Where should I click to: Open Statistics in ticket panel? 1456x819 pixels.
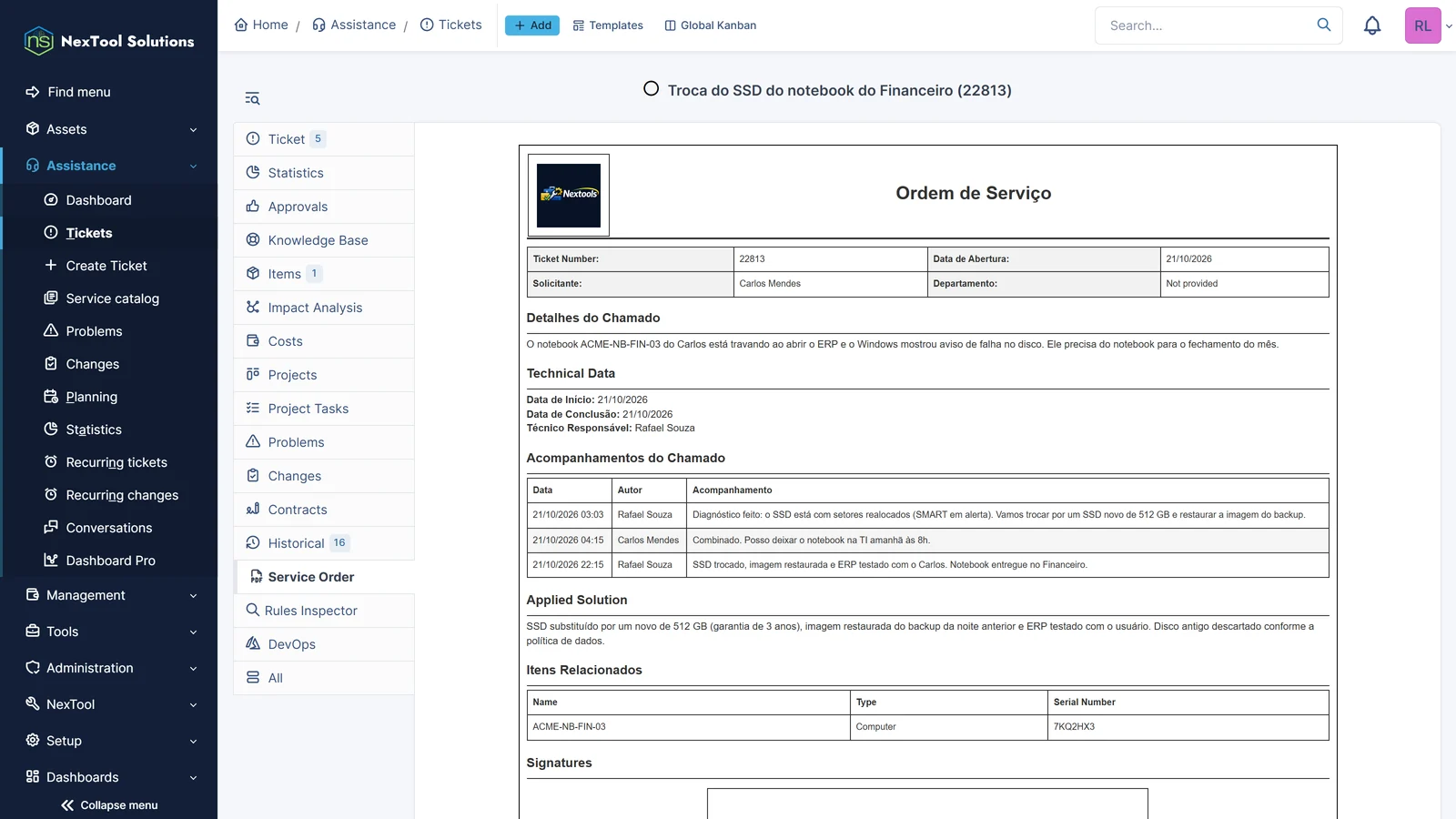tap(324, 173)
